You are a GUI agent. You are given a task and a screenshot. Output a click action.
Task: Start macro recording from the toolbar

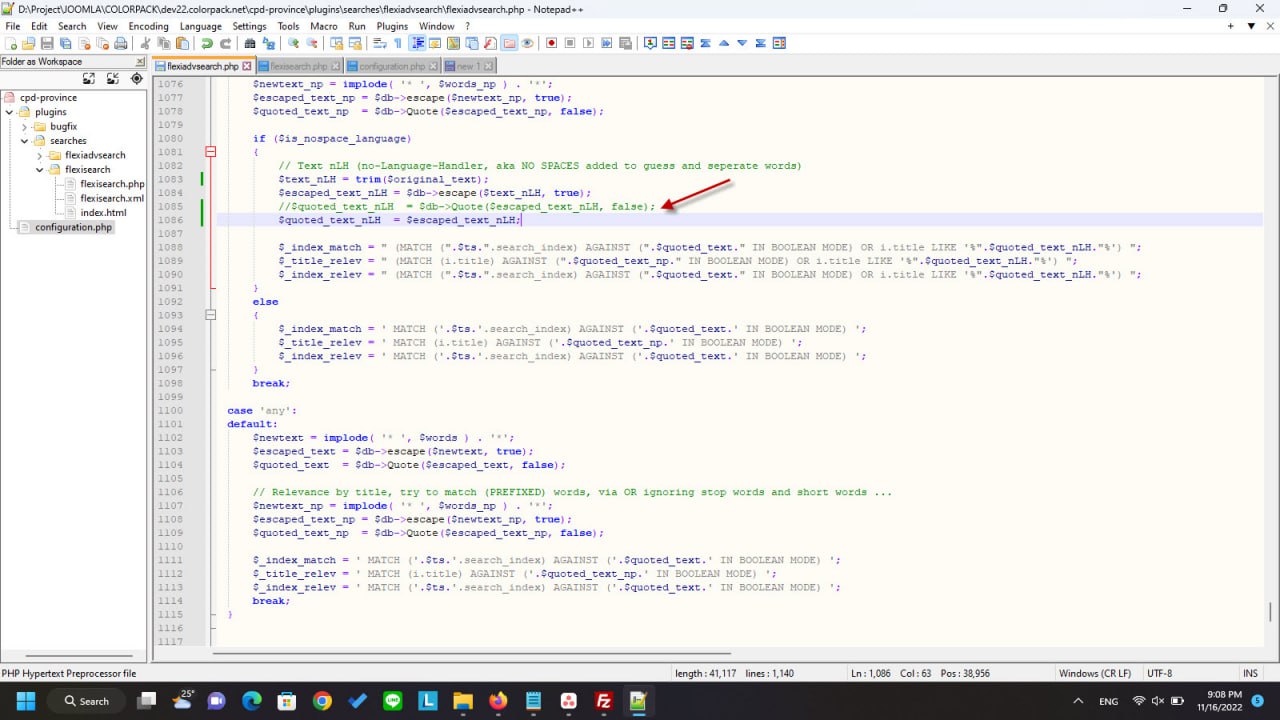click(x=551, y=42)
